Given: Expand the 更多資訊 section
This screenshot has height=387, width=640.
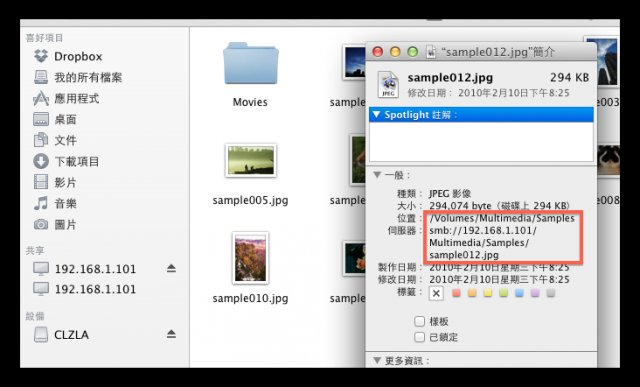Looking at the screenshot, I should 377,360.
